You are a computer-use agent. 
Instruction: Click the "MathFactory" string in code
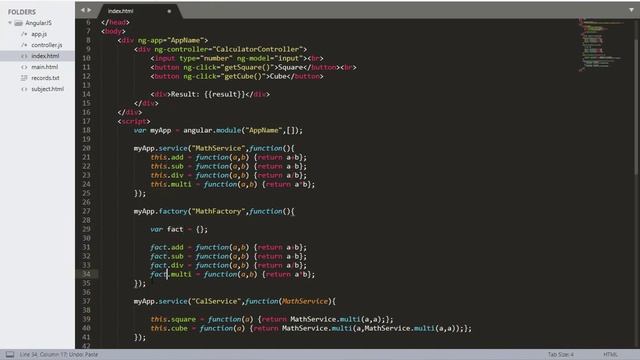tap(218, 211)
